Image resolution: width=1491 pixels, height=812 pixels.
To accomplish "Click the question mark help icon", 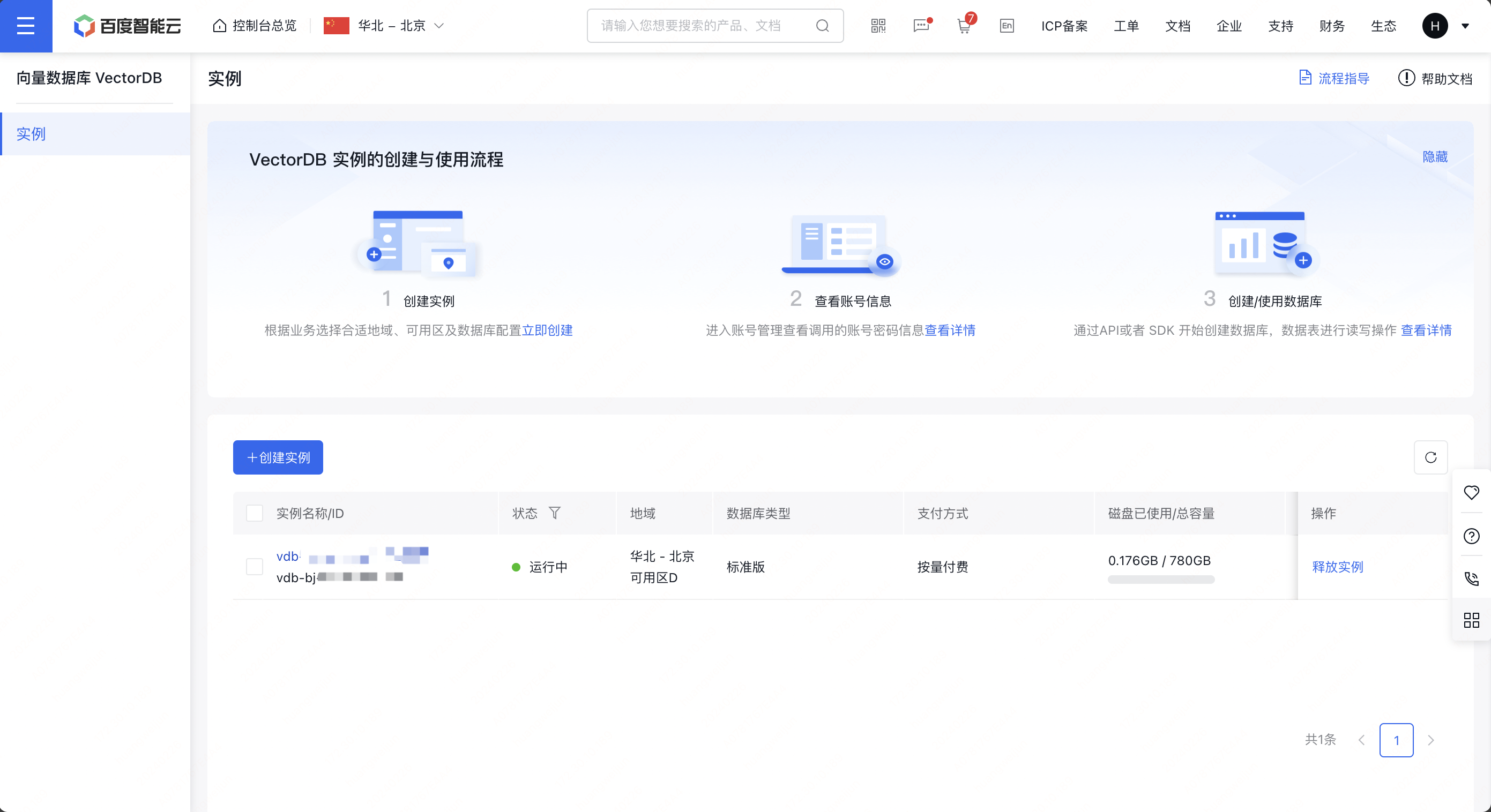I will pos(1471,536).
